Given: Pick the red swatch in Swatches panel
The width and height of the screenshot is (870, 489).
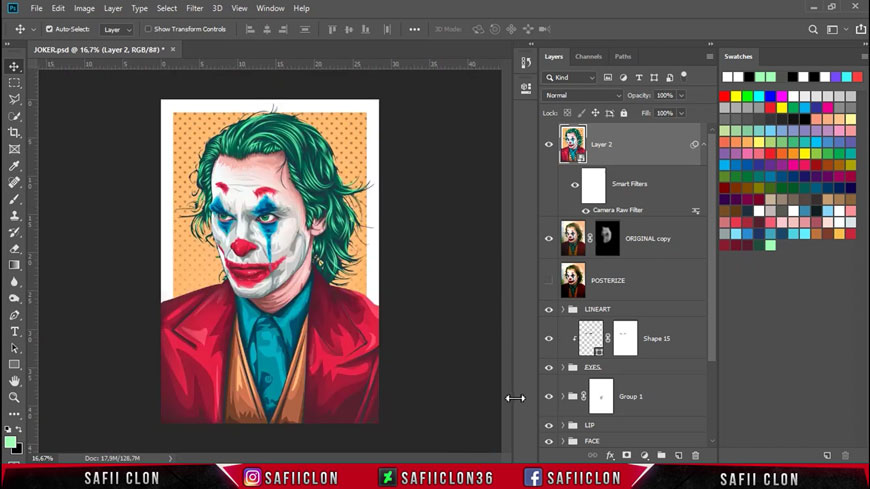Looking at the screenshot, I should (x=725, y=97).
